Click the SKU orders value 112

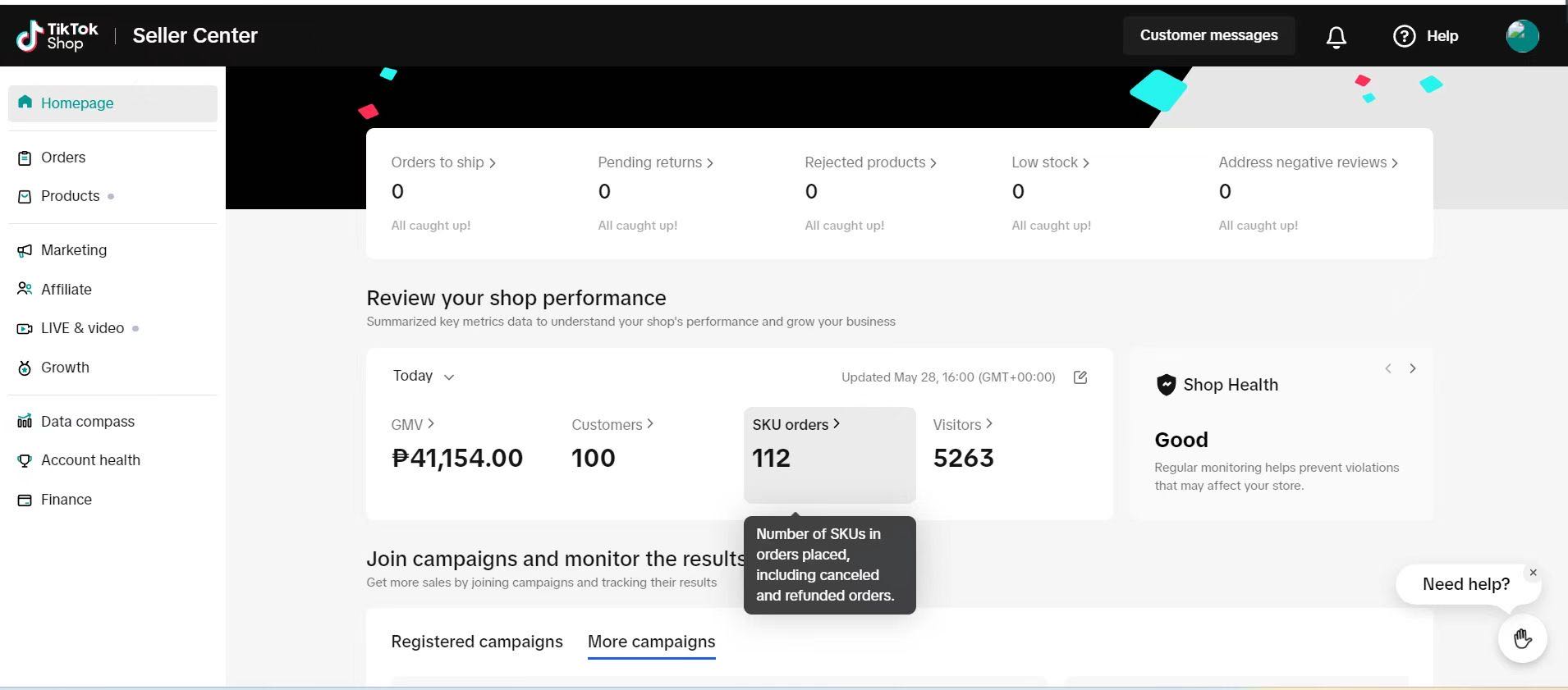click(x=772, y=458)
